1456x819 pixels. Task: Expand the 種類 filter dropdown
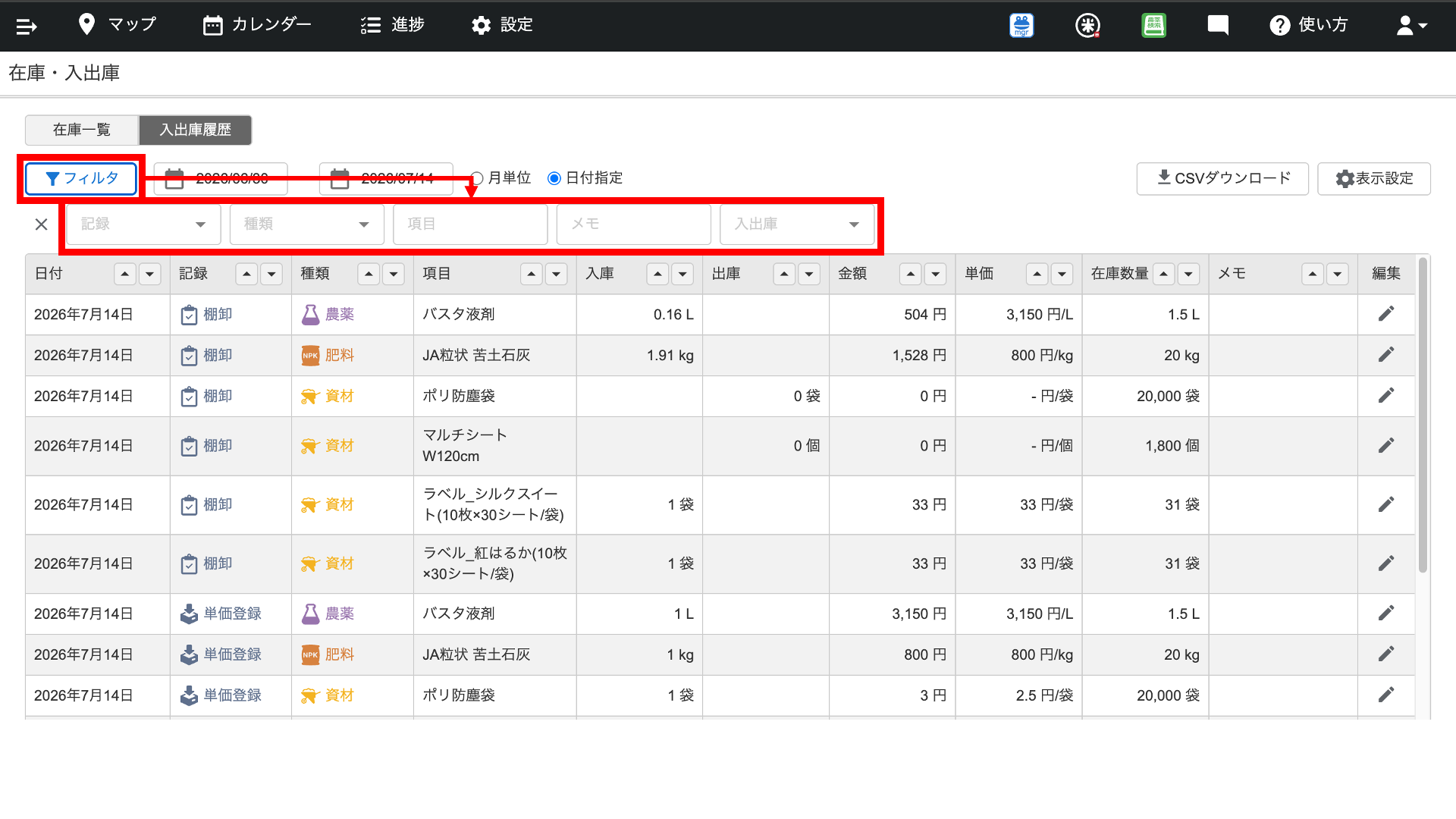point(307,224)
